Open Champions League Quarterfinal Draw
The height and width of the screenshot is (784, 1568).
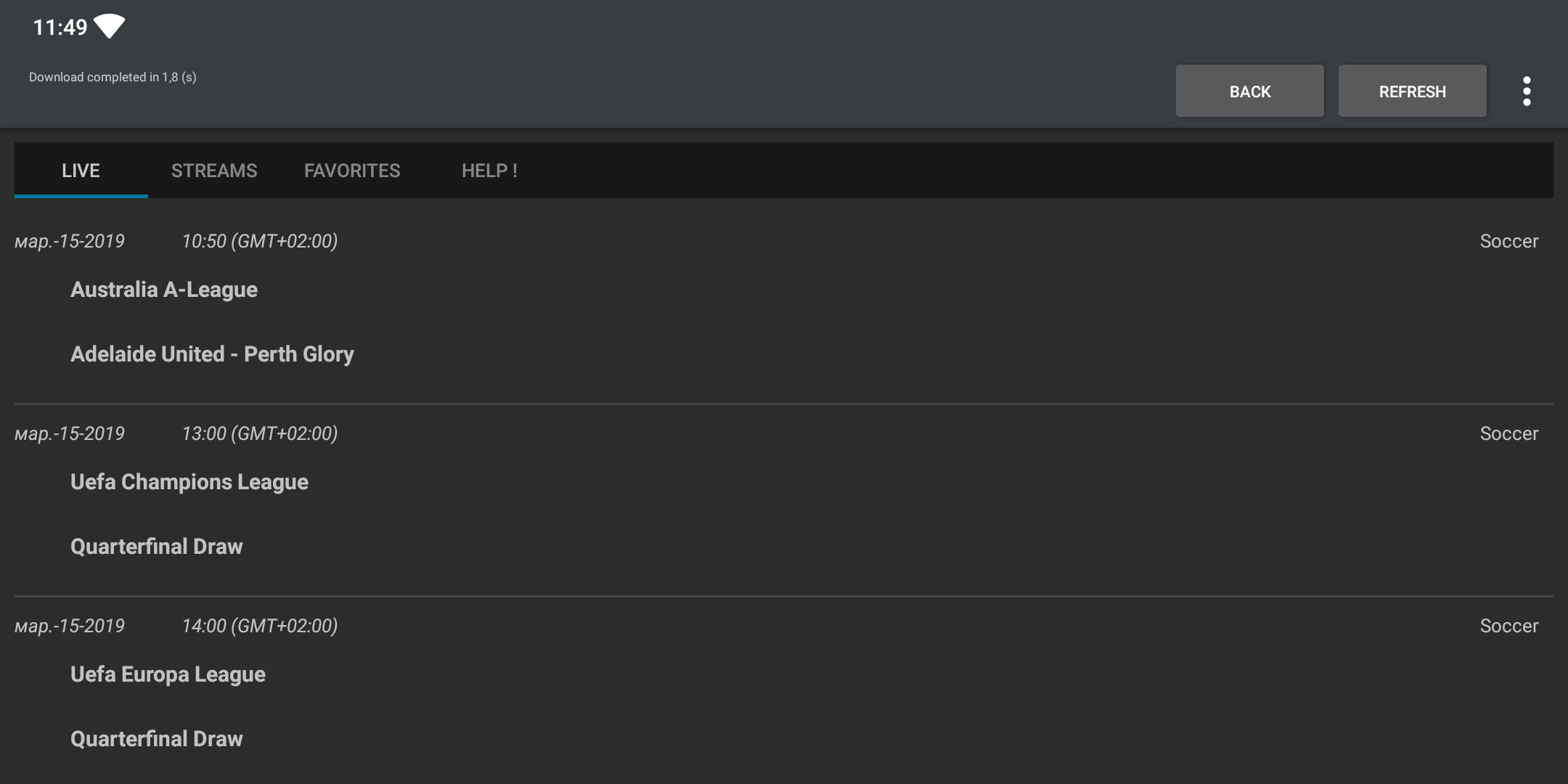click(157, 547)
